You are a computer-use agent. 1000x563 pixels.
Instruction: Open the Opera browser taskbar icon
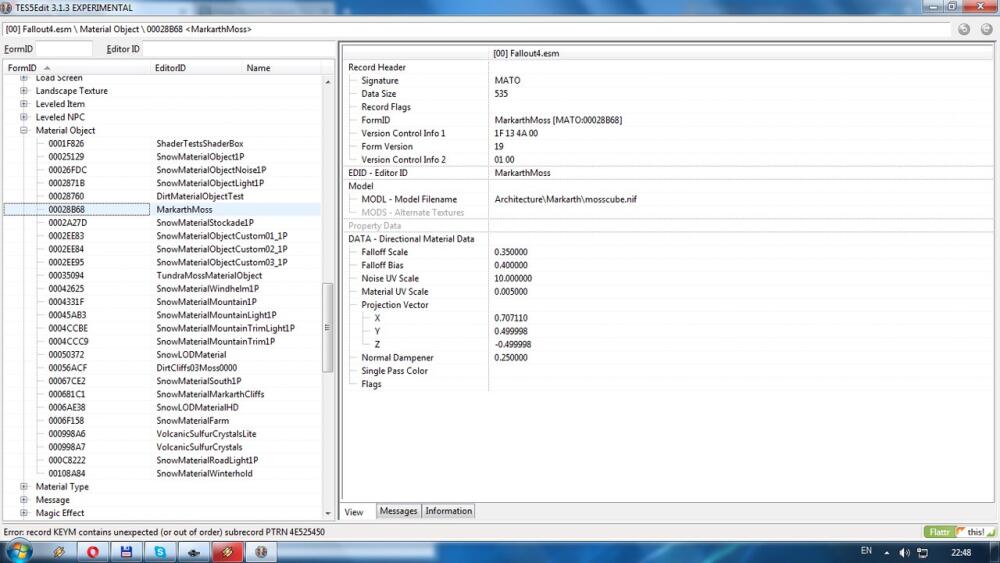tap(93, 552)
